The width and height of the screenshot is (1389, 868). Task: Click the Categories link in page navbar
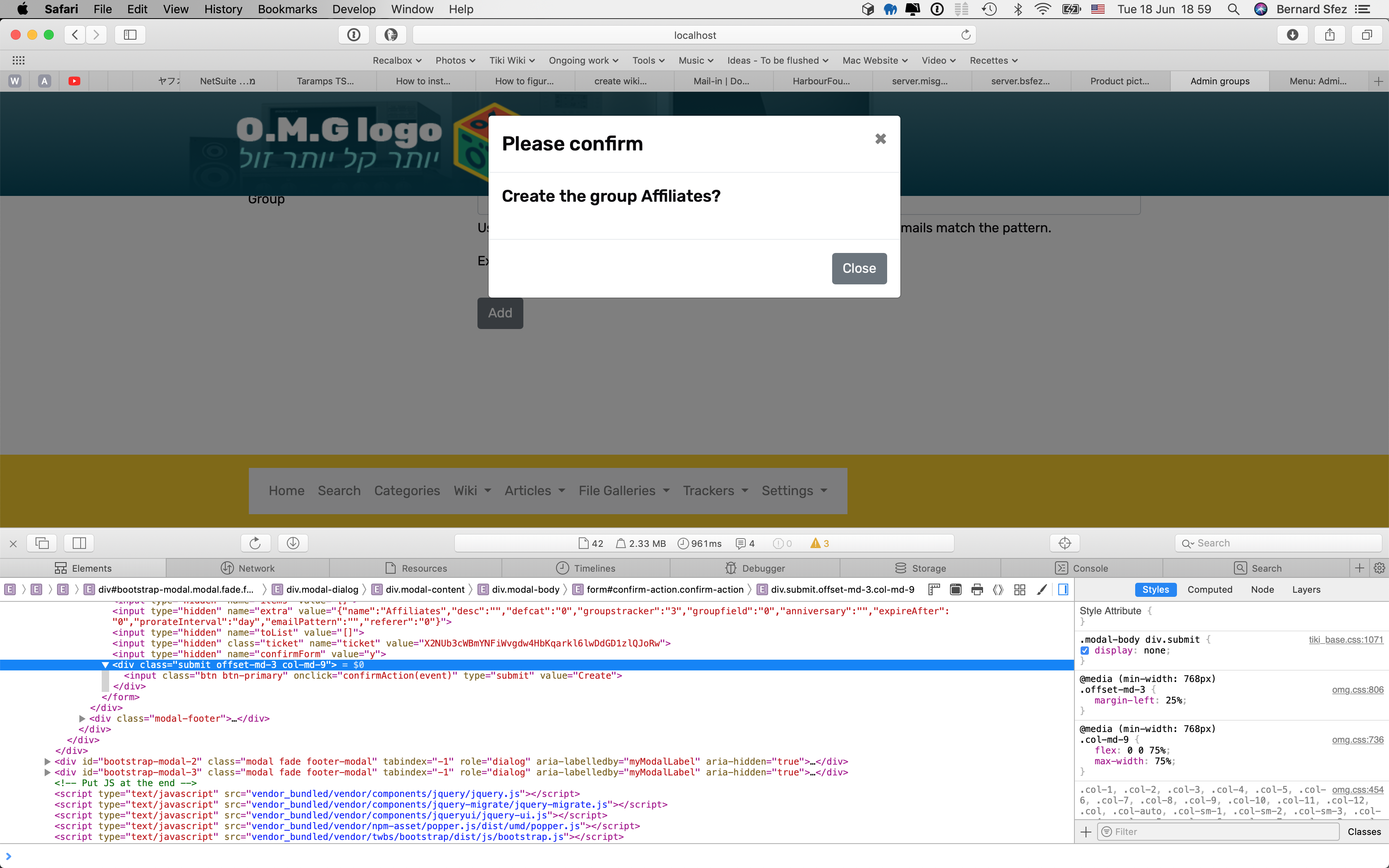[x=407, y=491]
